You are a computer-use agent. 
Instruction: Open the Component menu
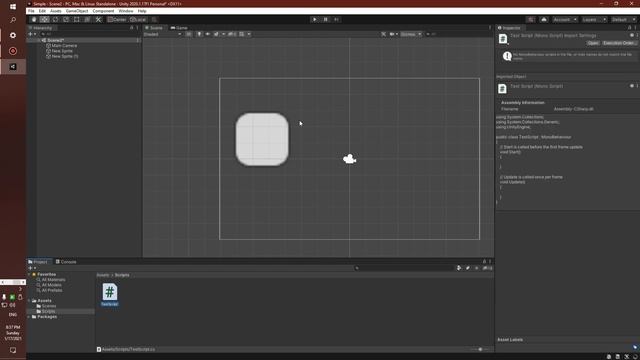pyautogui.click(x=103, y=11)
